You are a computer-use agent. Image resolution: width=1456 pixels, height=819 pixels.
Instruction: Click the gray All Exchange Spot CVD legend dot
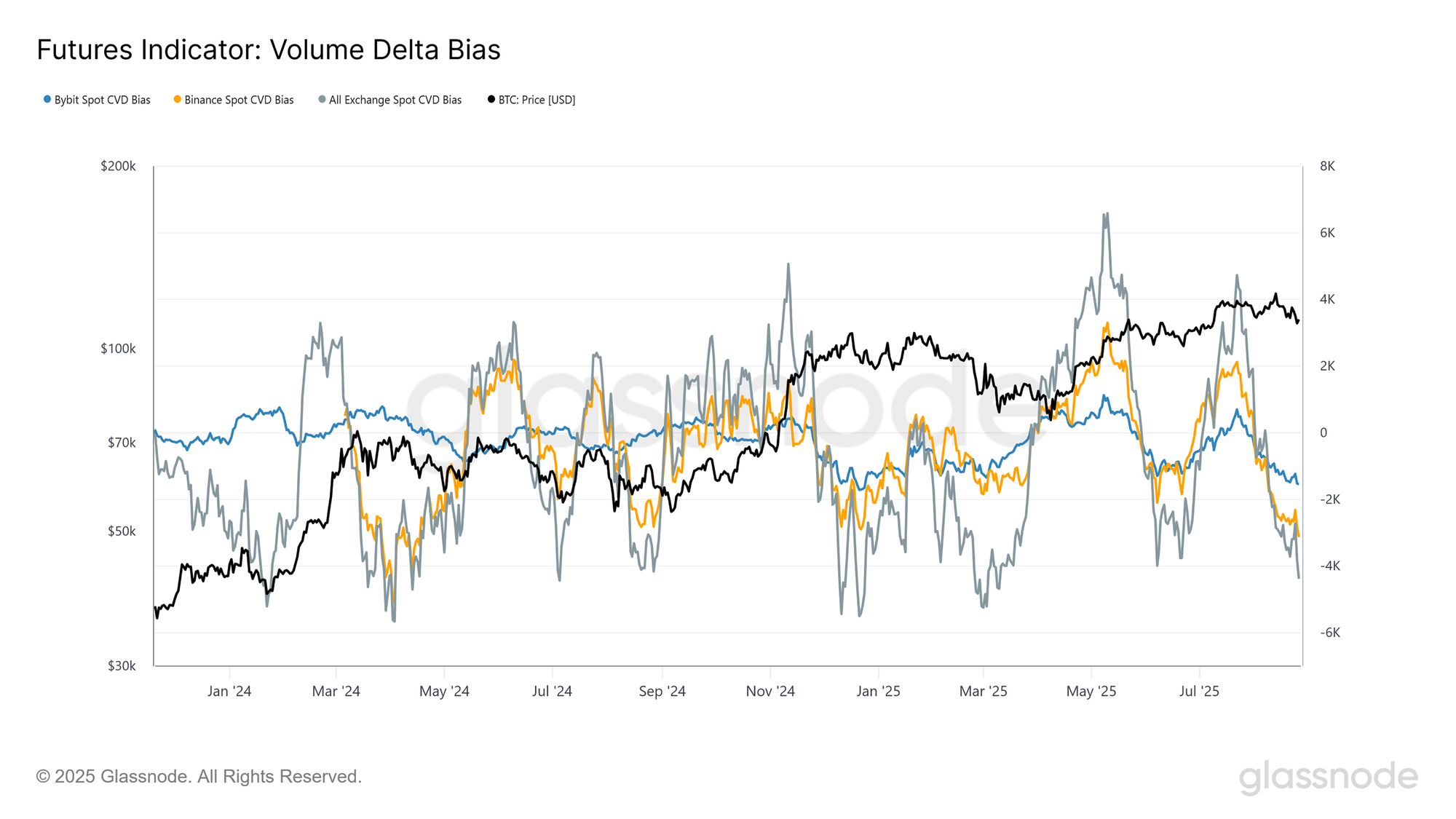[322, 100]
